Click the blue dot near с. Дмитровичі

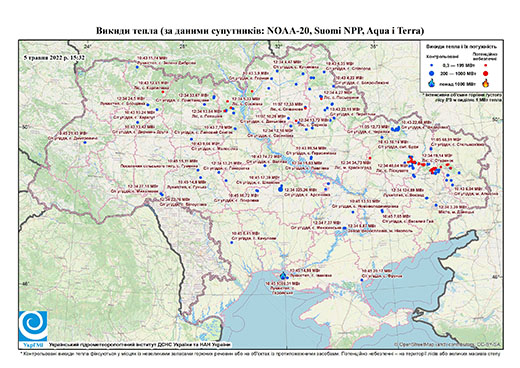click(85, 143)
